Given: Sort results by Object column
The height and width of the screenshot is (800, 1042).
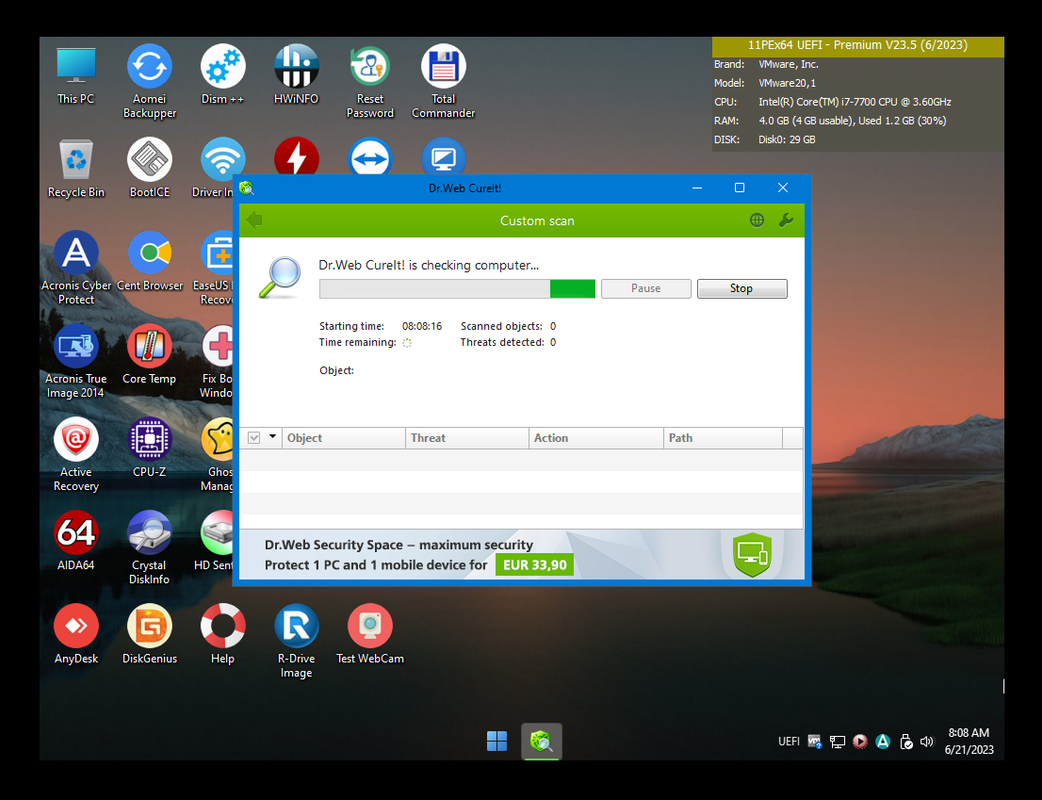Looking at the screenshot, I should (344, 438).
